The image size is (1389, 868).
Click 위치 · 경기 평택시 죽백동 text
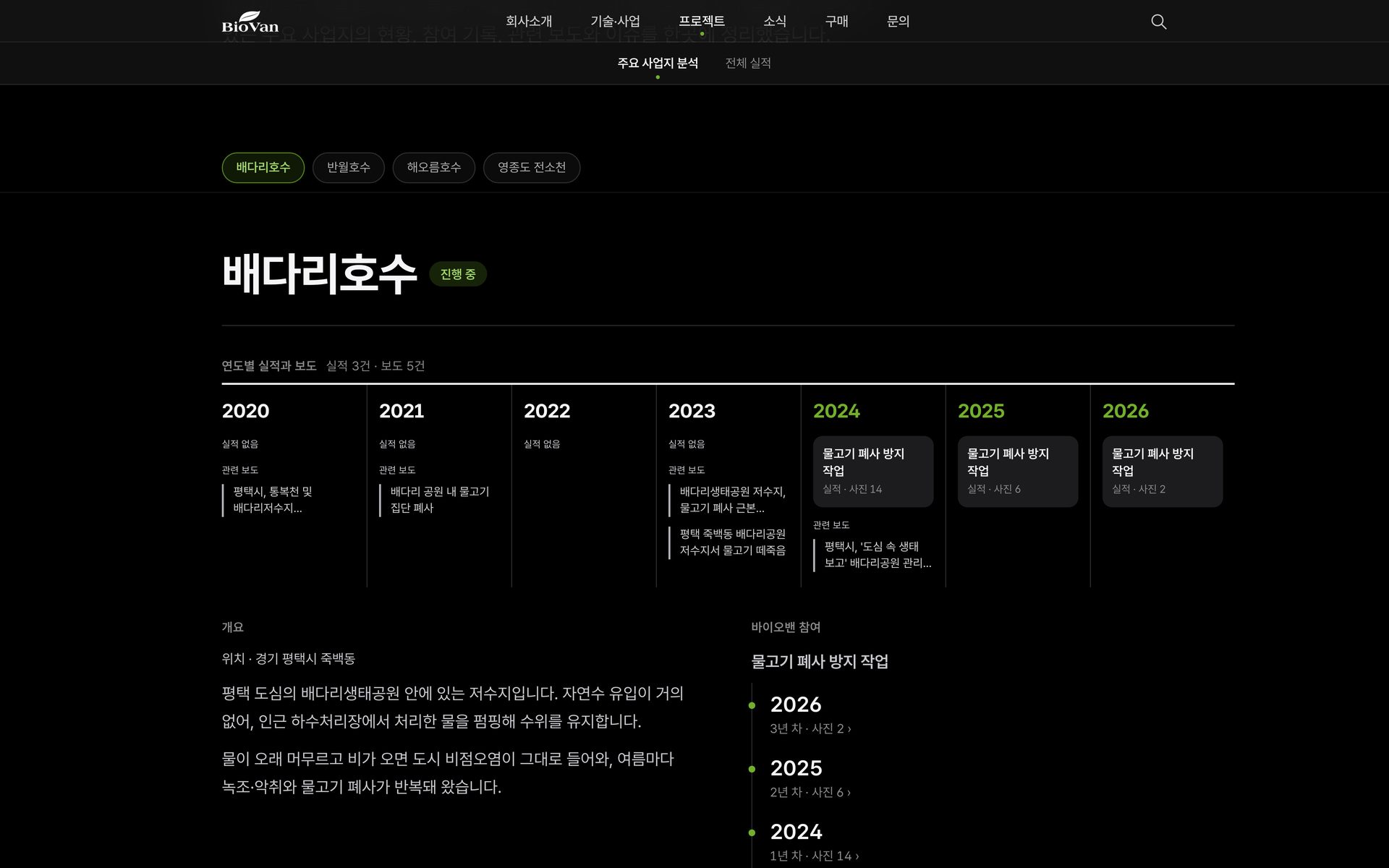(289, 659)
